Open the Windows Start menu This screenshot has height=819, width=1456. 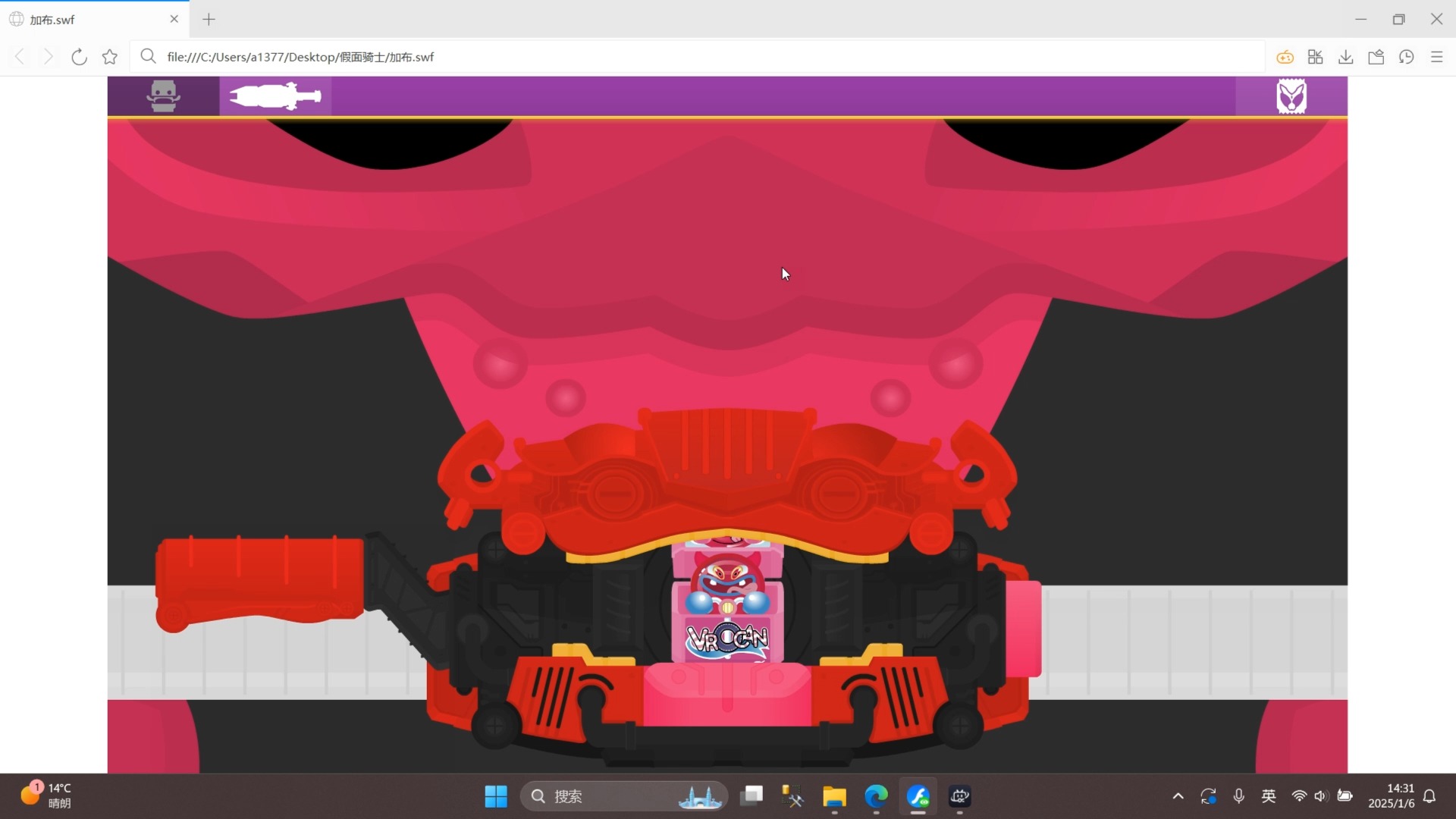tap(496, 796)
